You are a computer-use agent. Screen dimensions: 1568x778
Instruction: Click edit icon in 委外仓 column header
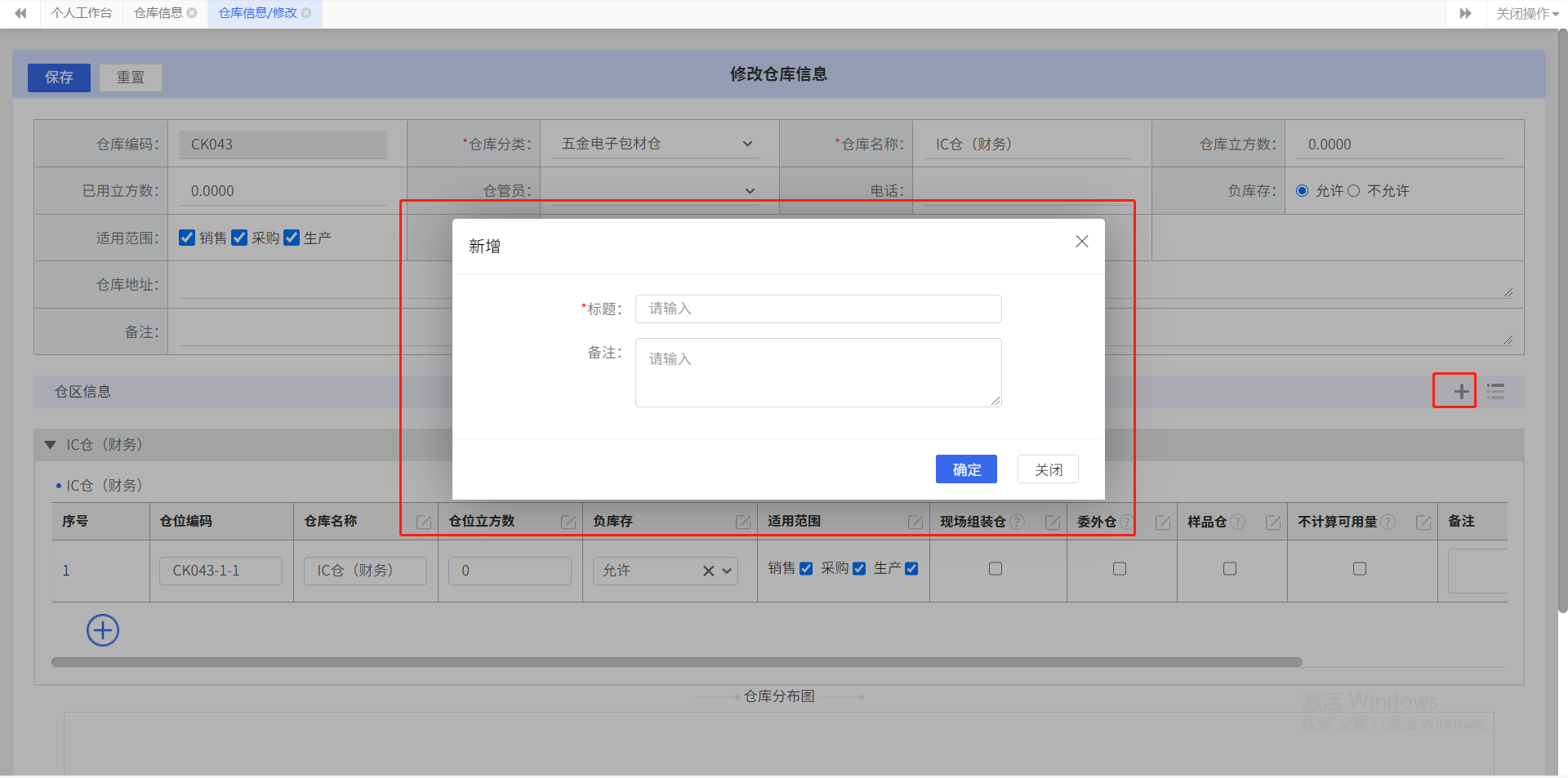(x=1163, y=522)
